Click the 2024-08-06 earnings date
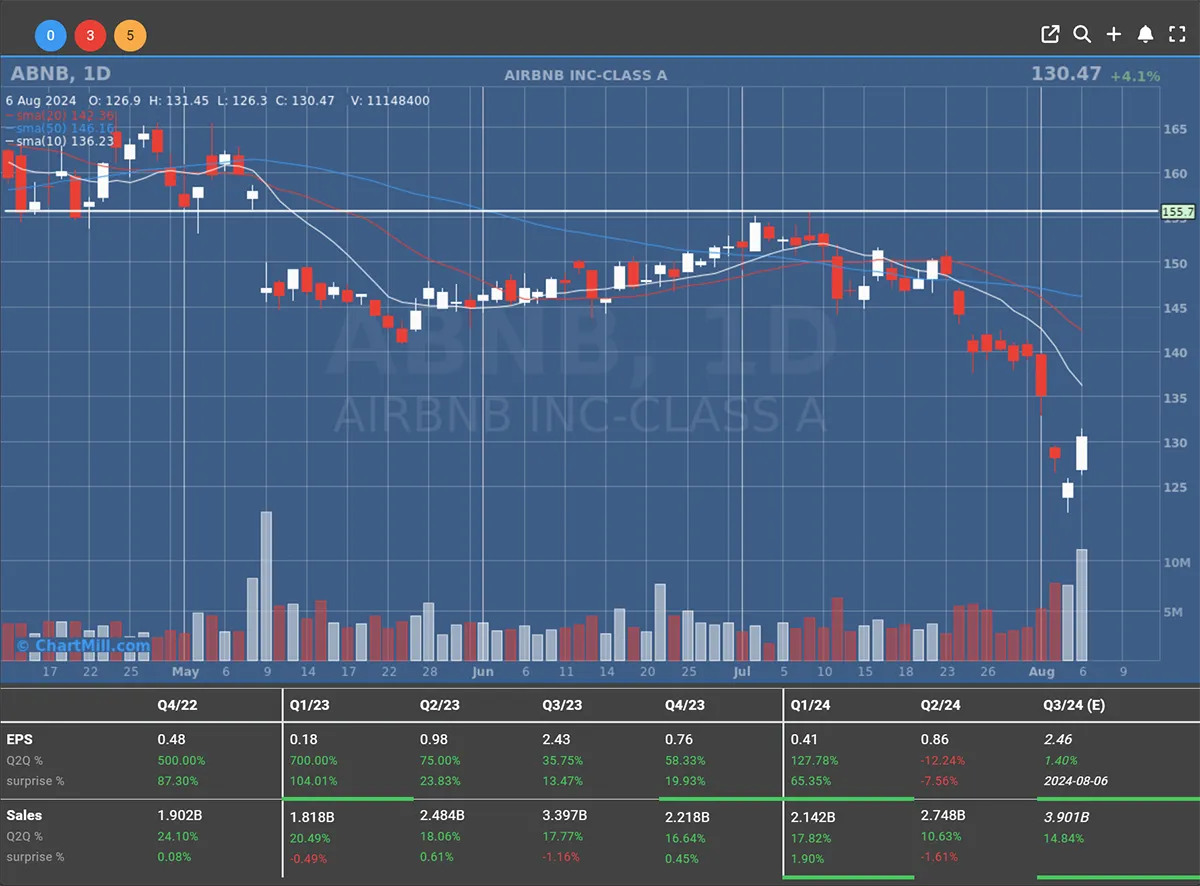This screenshot has height=886, width=1200. coord(1076,781)
